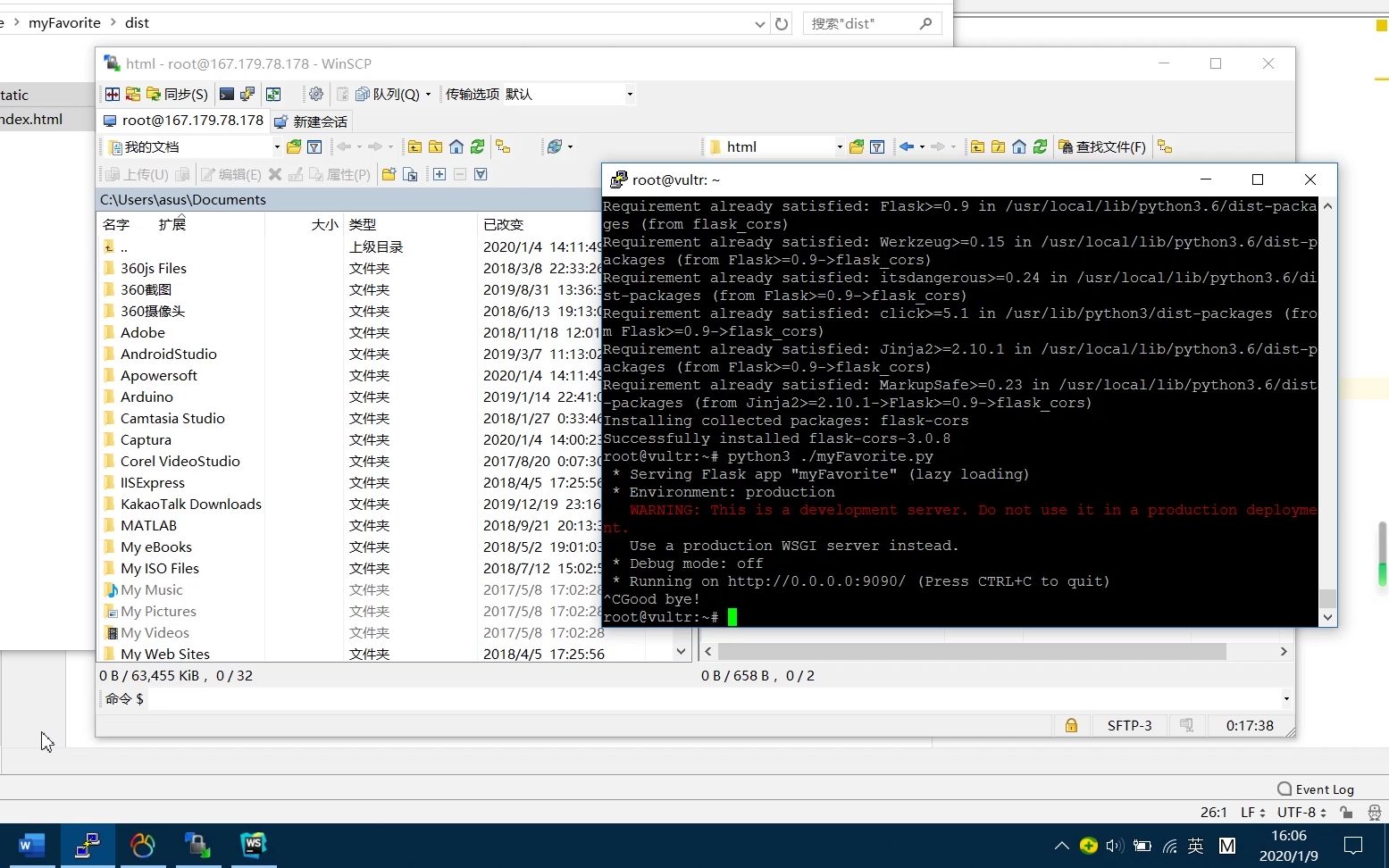
Task: Expand the remote back history dropdown arrow
Action: (x=922, y=146)
